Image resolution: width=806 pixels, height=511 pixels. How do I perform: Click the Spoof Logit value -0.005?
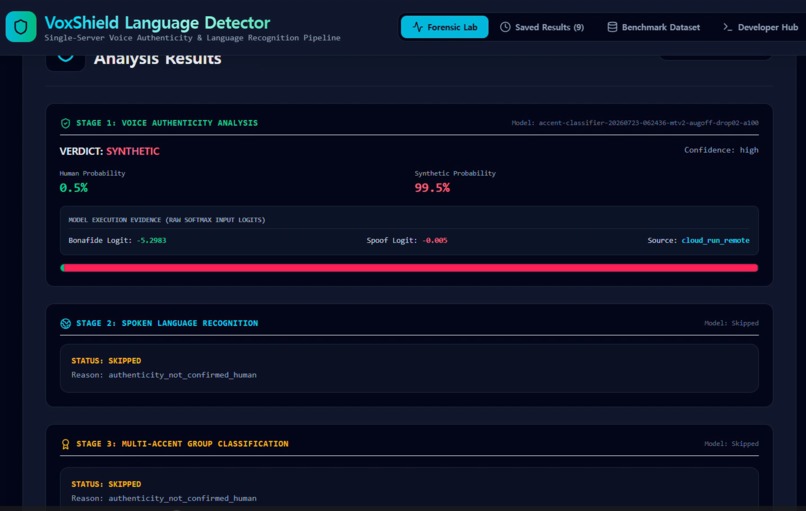pos(435,240)
